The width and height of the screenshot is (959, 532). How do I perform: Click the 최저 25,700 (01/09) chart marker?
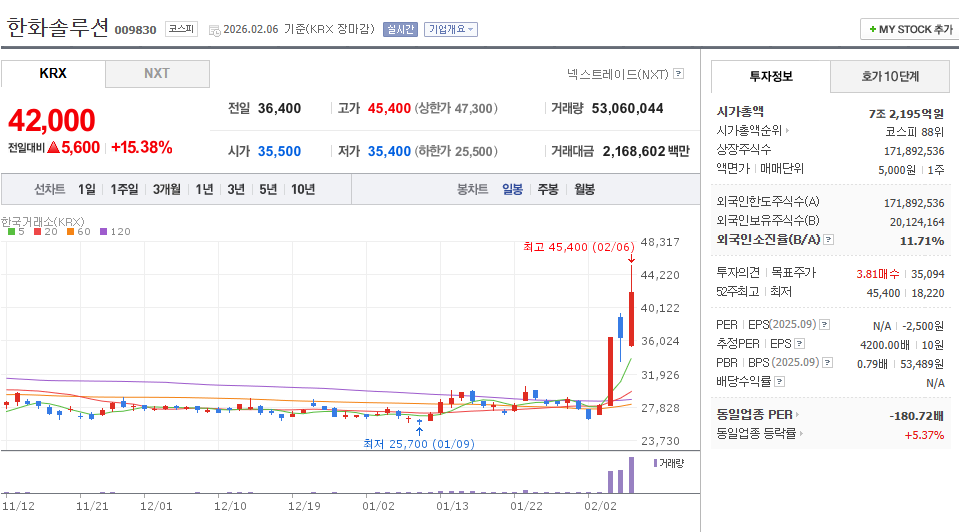click(419, 444)
